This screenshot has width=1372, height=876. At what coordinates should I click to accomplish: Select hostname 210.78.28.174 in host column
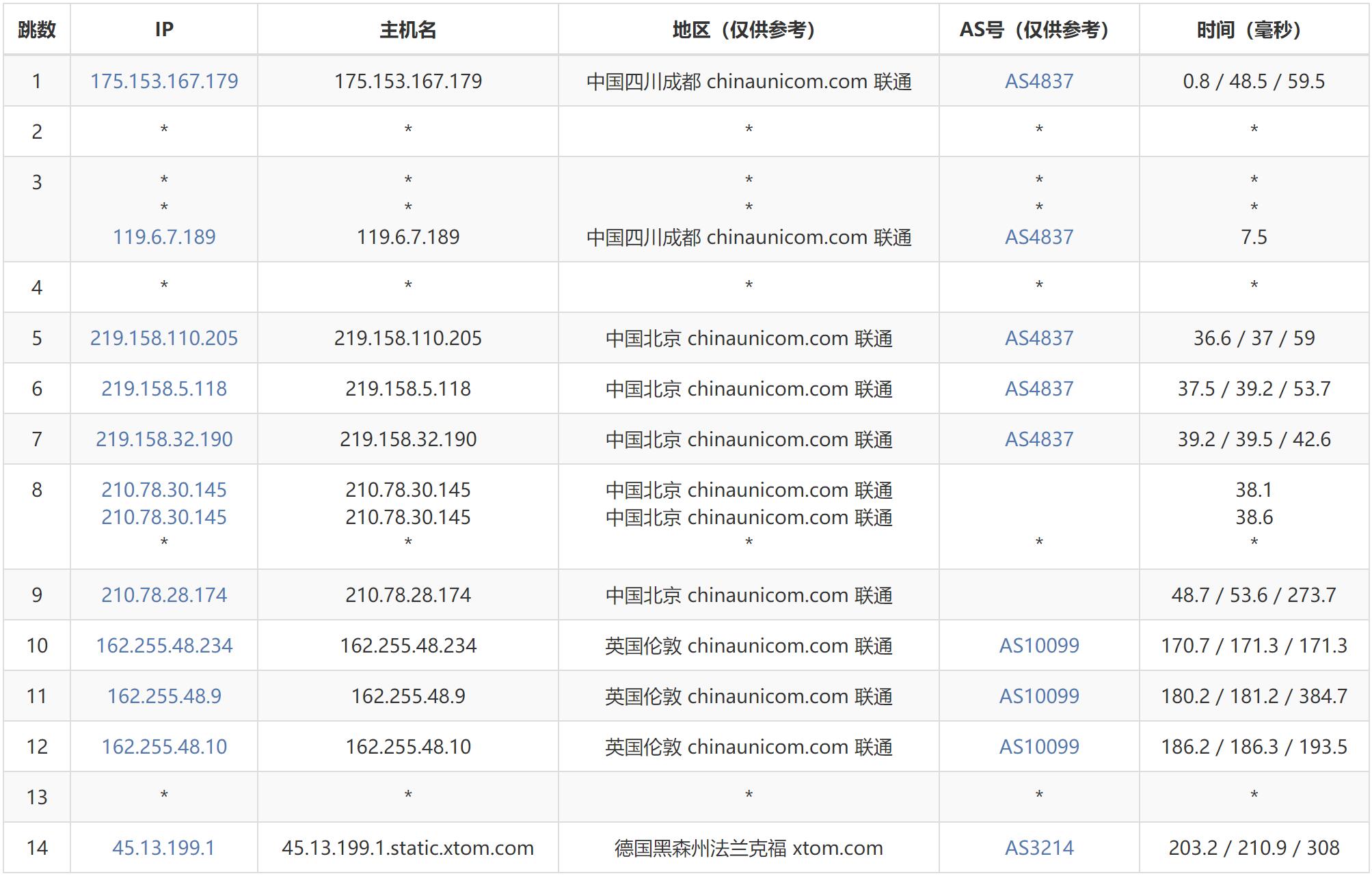pos(408,595)
